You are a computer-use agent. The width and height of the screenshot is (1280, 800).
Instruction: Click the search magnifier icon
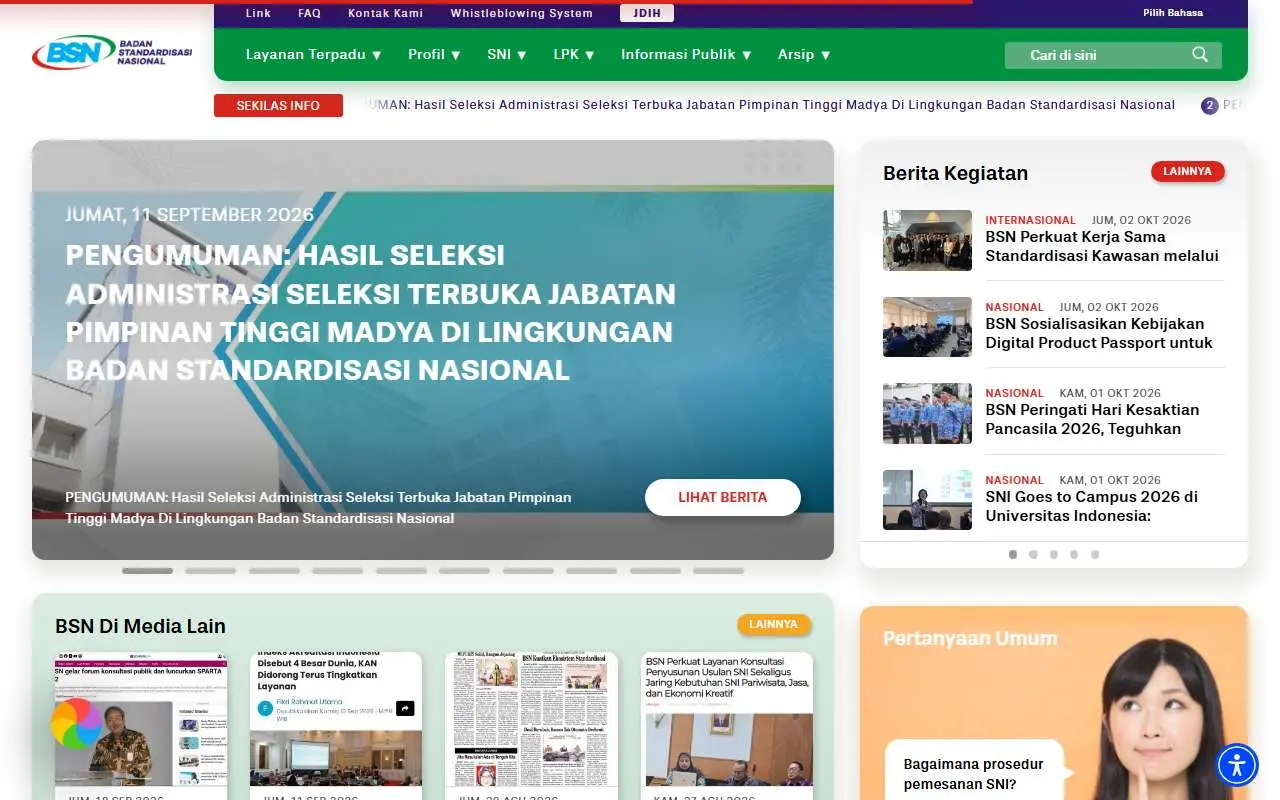(1200, 55)
